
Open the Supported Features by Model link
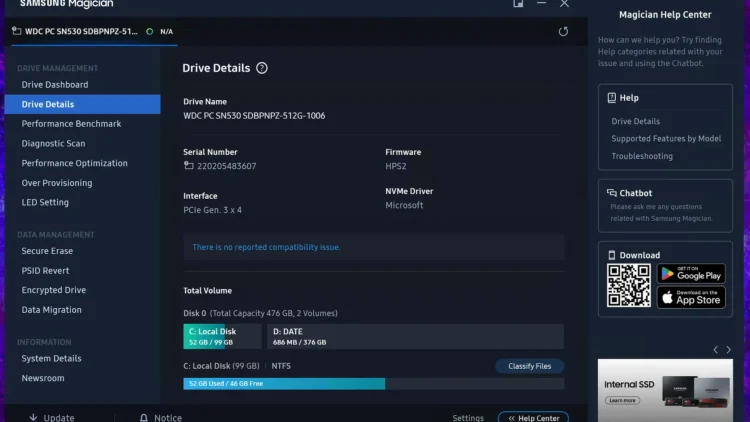point(666,139)
